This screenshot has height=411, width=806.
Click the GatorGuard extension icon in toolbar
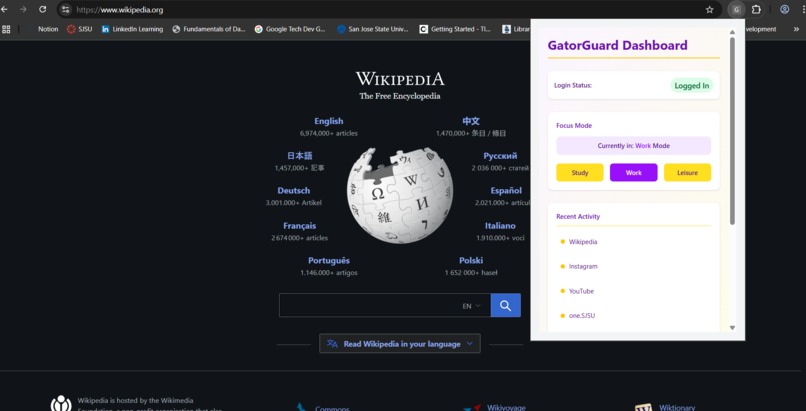pyautogui.click(x=737, y=9)
